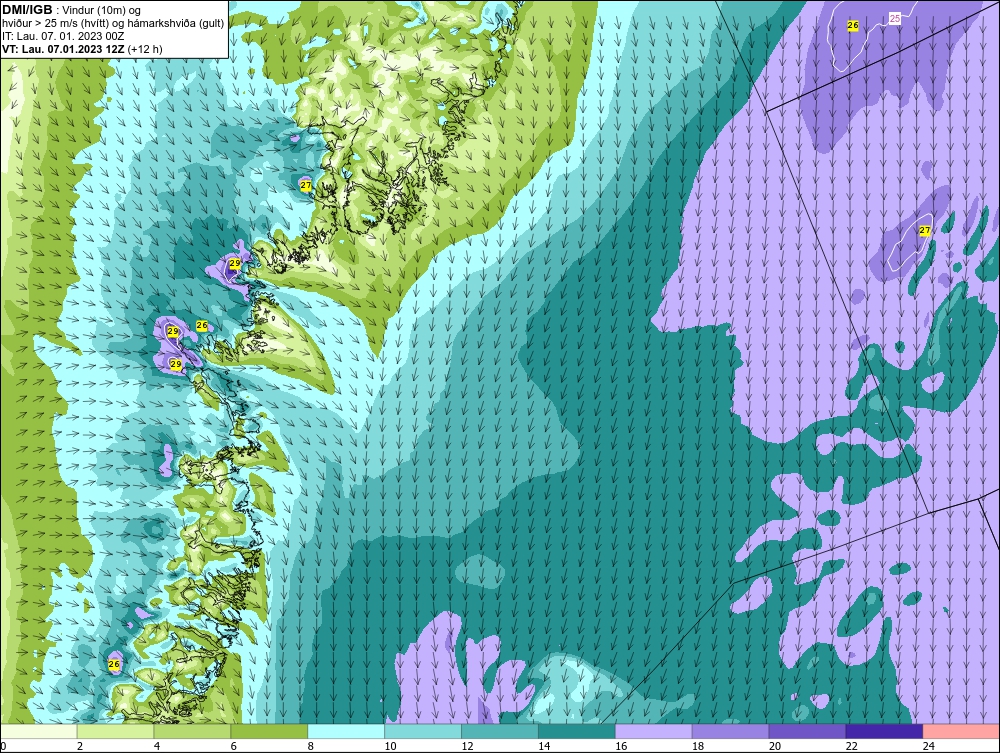Click the yellow 27 label over the eastern sea

coord(925,231)
